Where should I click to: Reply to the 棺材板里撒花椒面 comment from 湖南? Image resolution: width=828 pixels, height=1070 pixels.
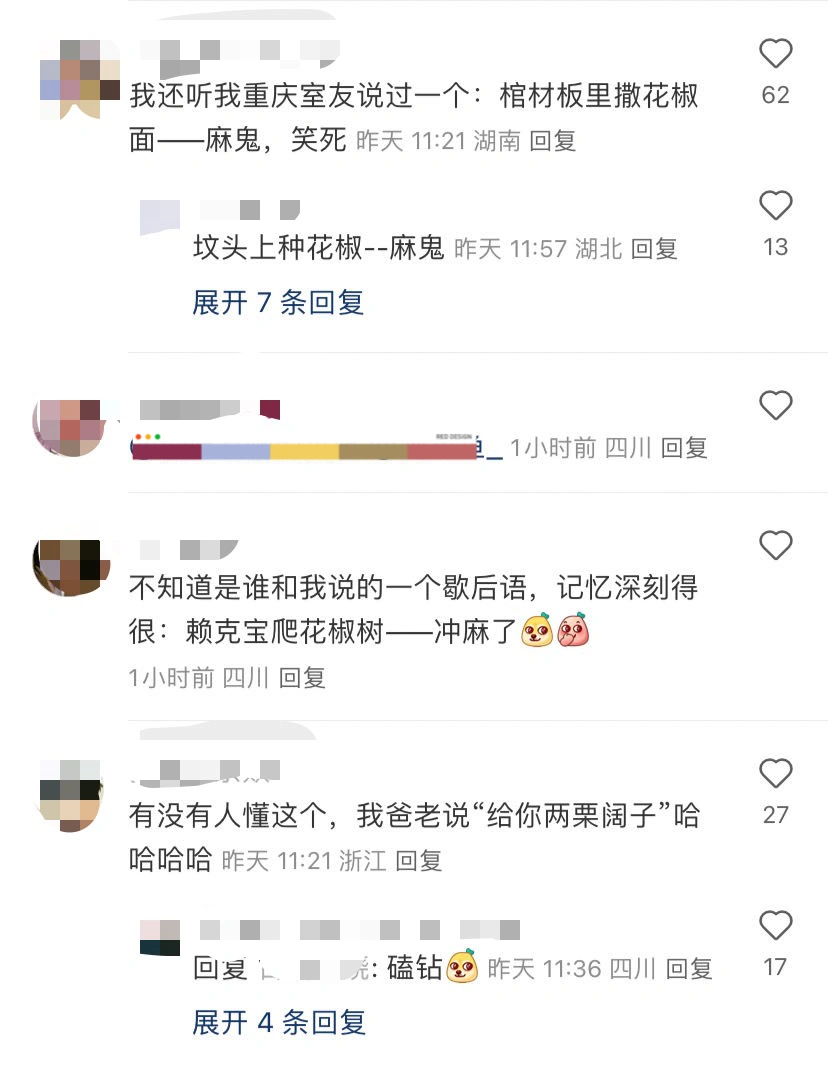click(553, 141)
